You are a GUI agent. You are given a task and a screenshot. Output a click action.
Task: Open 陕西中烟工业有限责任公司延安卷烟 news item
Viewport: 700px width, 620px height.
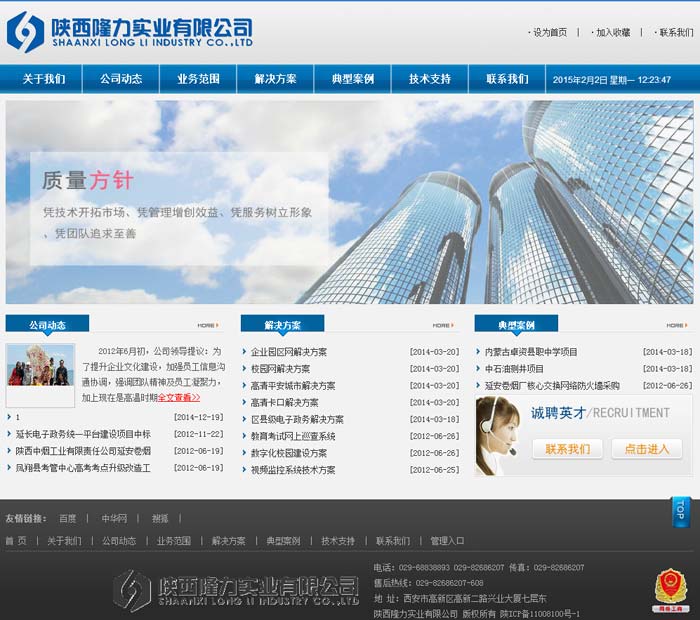tap(83, 451)
